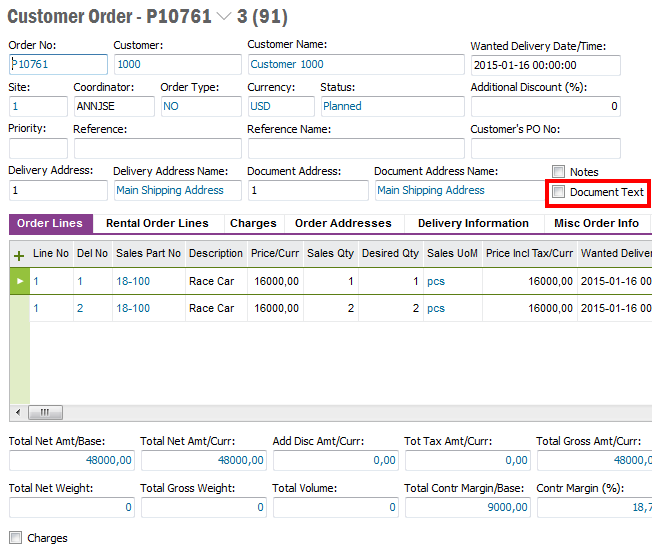652x560 pixels.
Task: Switch to the Rental Order Lines tab
Action: click(x=157, y=223)
